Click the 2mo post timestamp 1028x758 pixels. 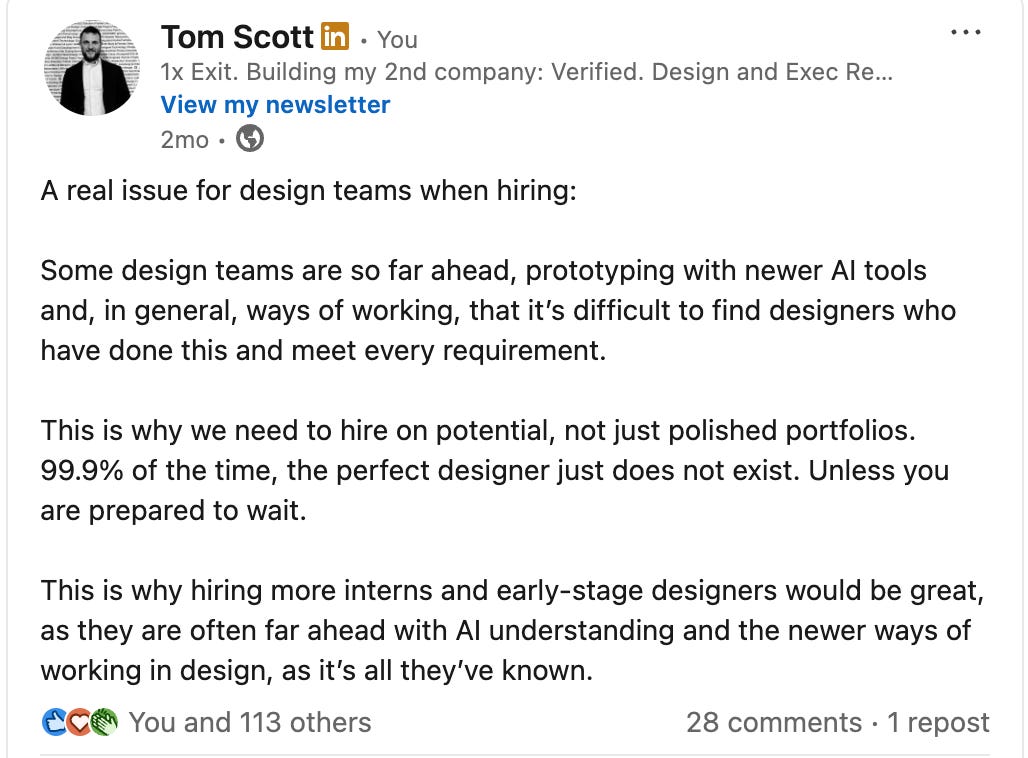click(184, 140)
